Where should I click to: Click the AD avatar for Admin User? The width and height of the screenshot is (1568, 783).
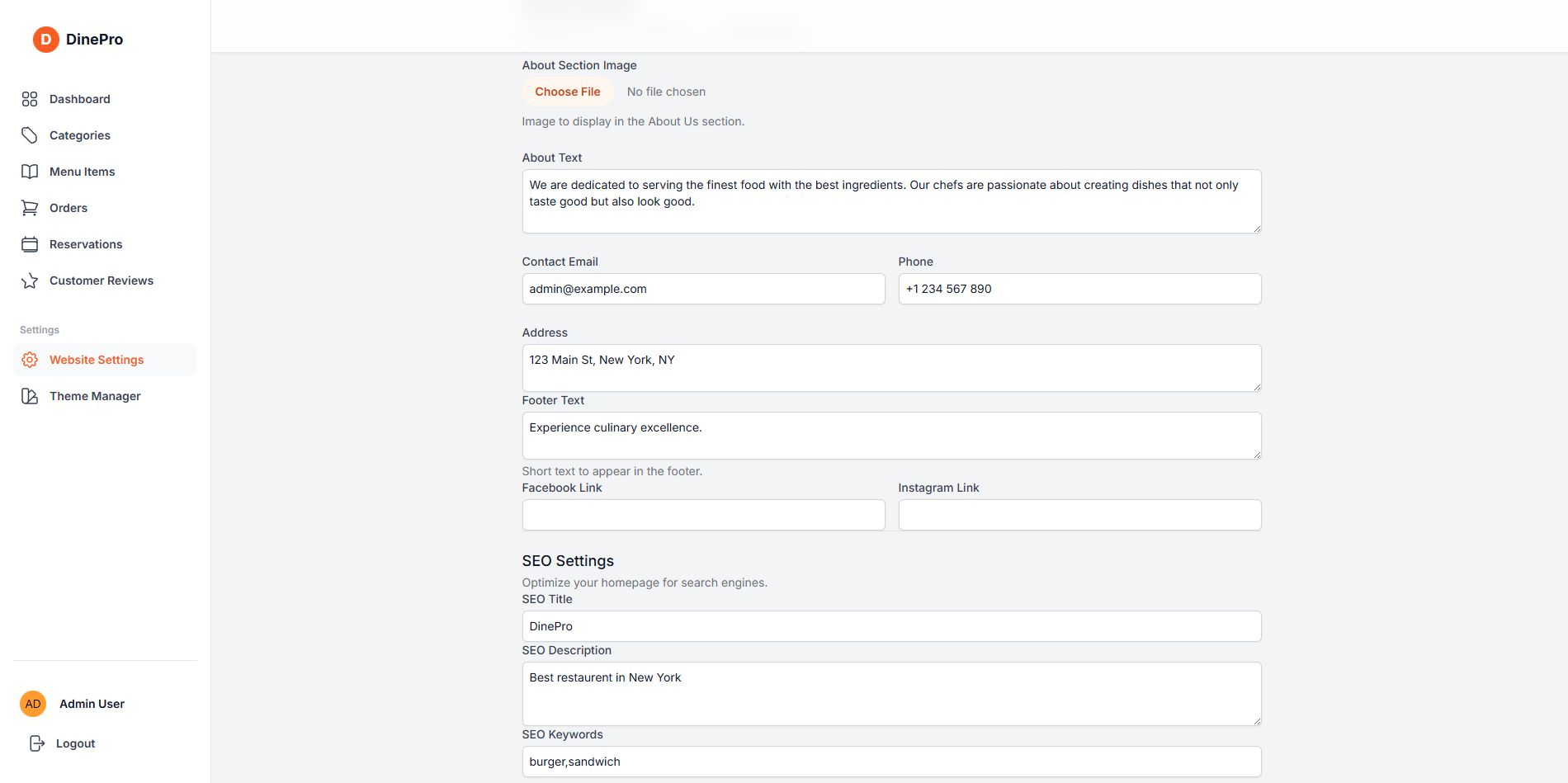(x=33, y=704)
